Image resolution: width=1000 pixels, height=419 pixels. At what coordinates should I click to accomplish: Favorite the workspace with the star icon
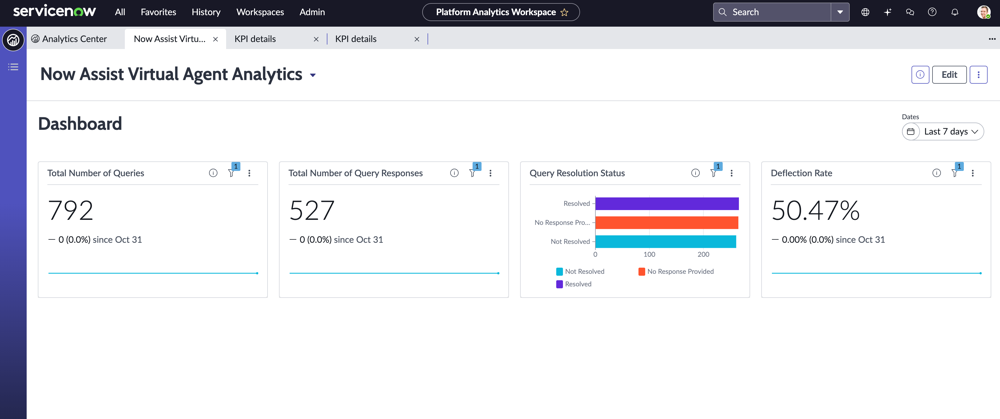(x=564, y=12)
